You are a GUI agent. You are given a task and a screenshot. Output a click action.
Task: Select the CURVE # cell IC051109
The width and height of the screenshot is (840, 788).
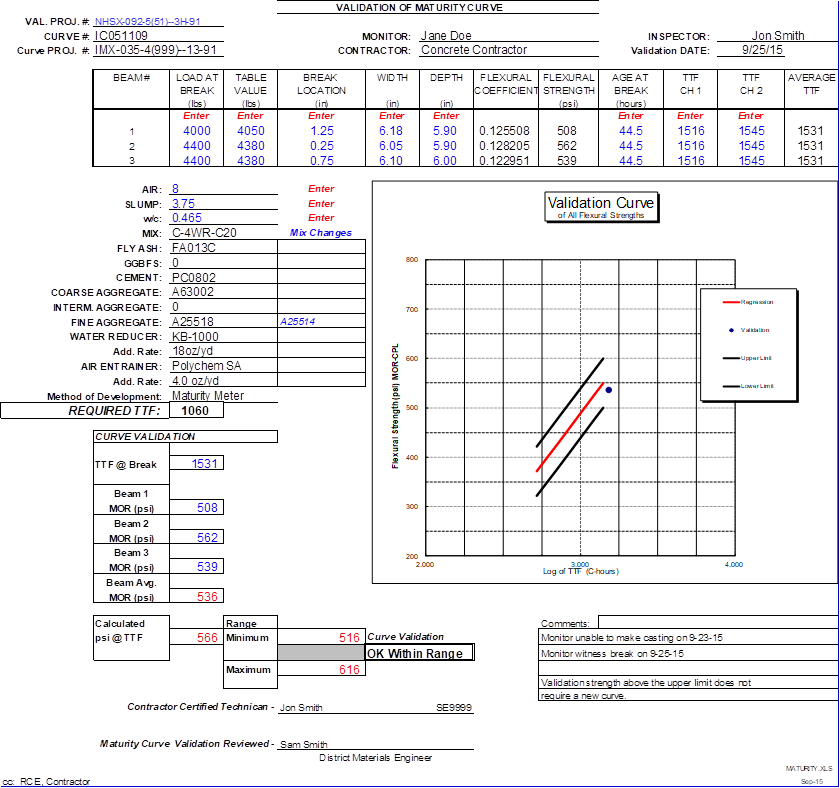point(121,36)
